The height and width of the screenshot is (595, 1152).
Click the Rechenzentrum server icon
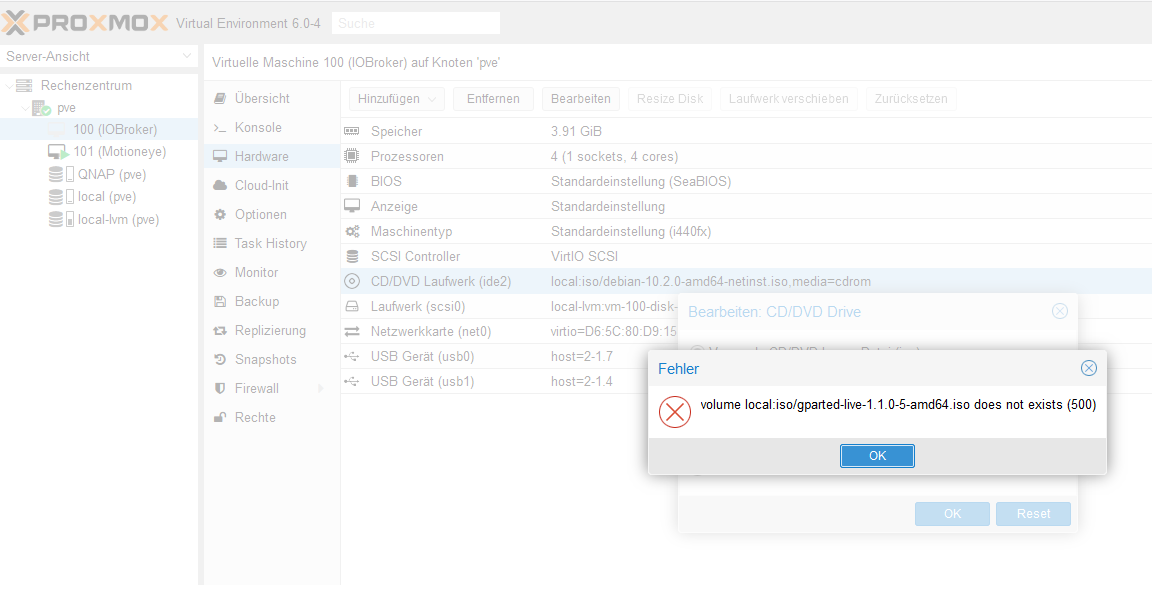[24, 86]
